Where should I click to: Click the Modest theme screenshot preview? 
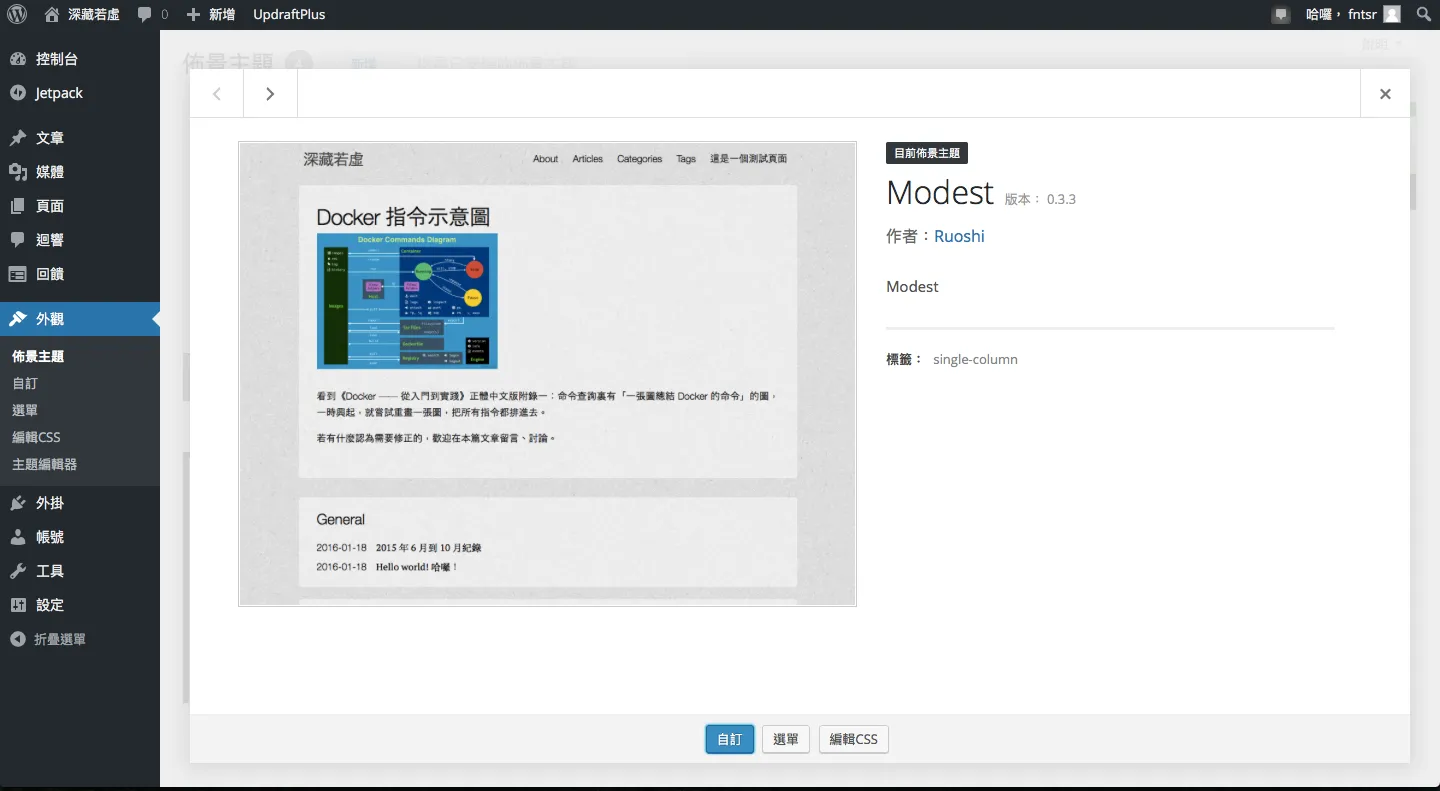547,373
